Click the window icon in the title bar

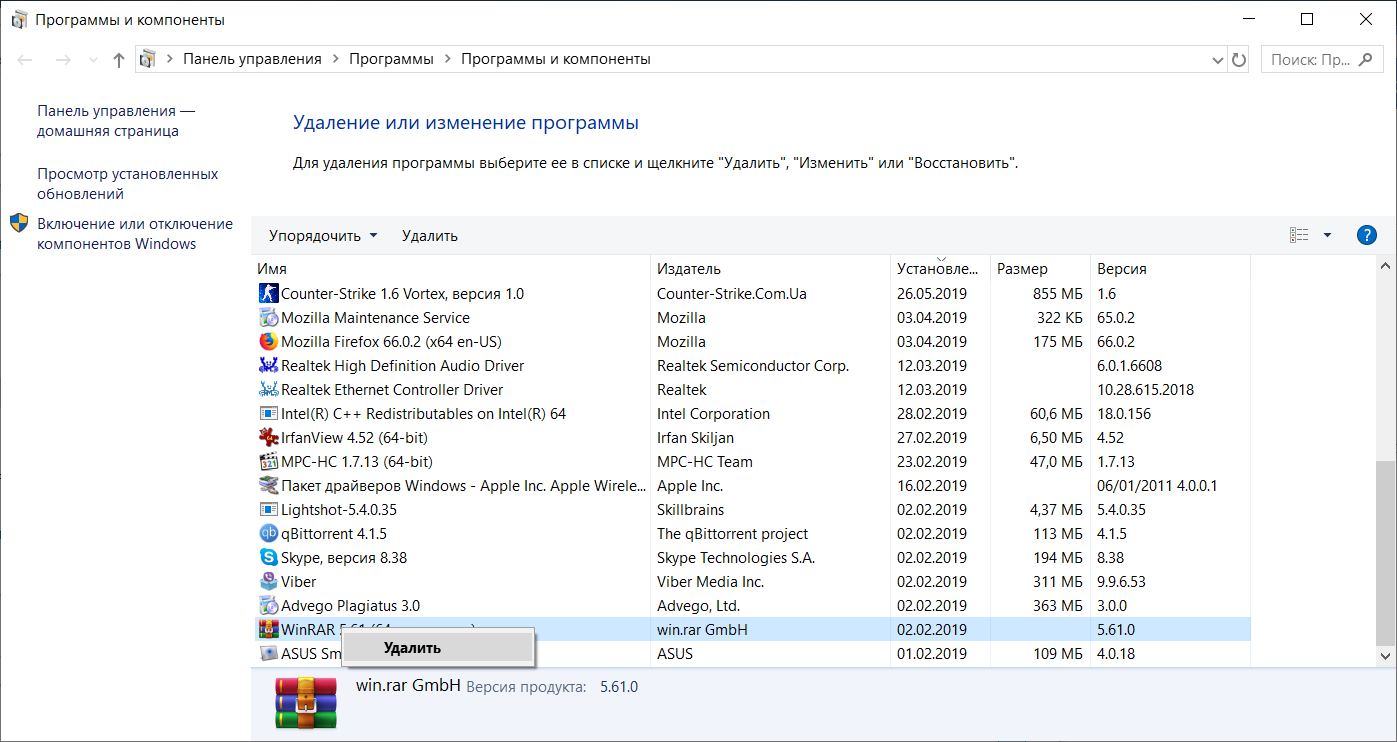click(19, 20)
